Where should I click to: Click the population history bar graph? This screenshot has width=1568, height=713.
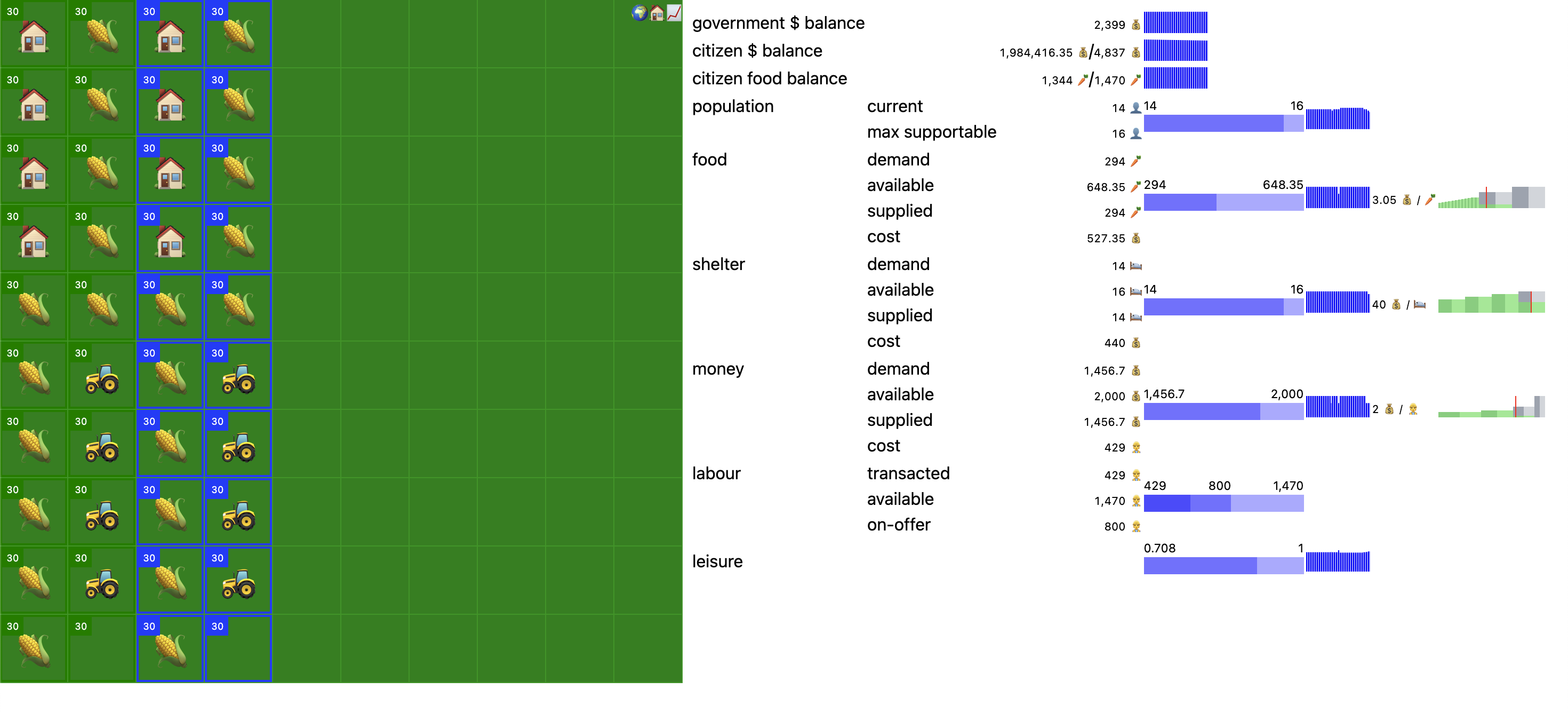[x=1337, y=118]
